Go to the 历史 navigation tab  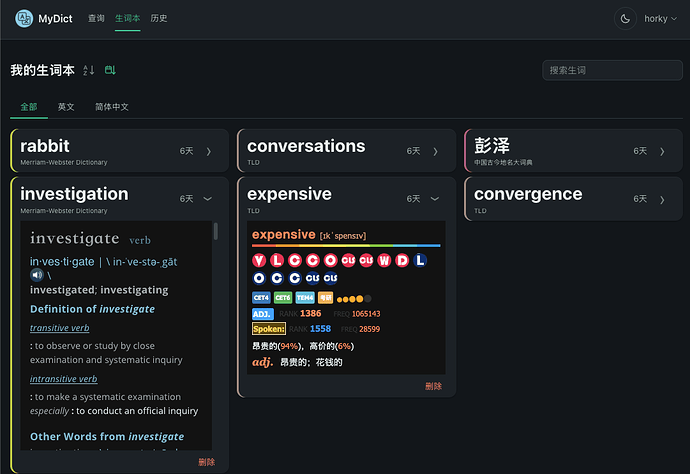point(159,18)
